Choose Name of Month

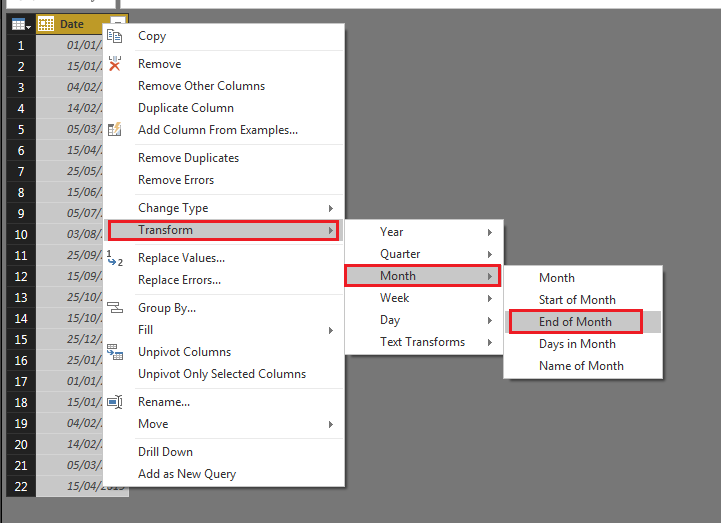(x=583, y=366)
